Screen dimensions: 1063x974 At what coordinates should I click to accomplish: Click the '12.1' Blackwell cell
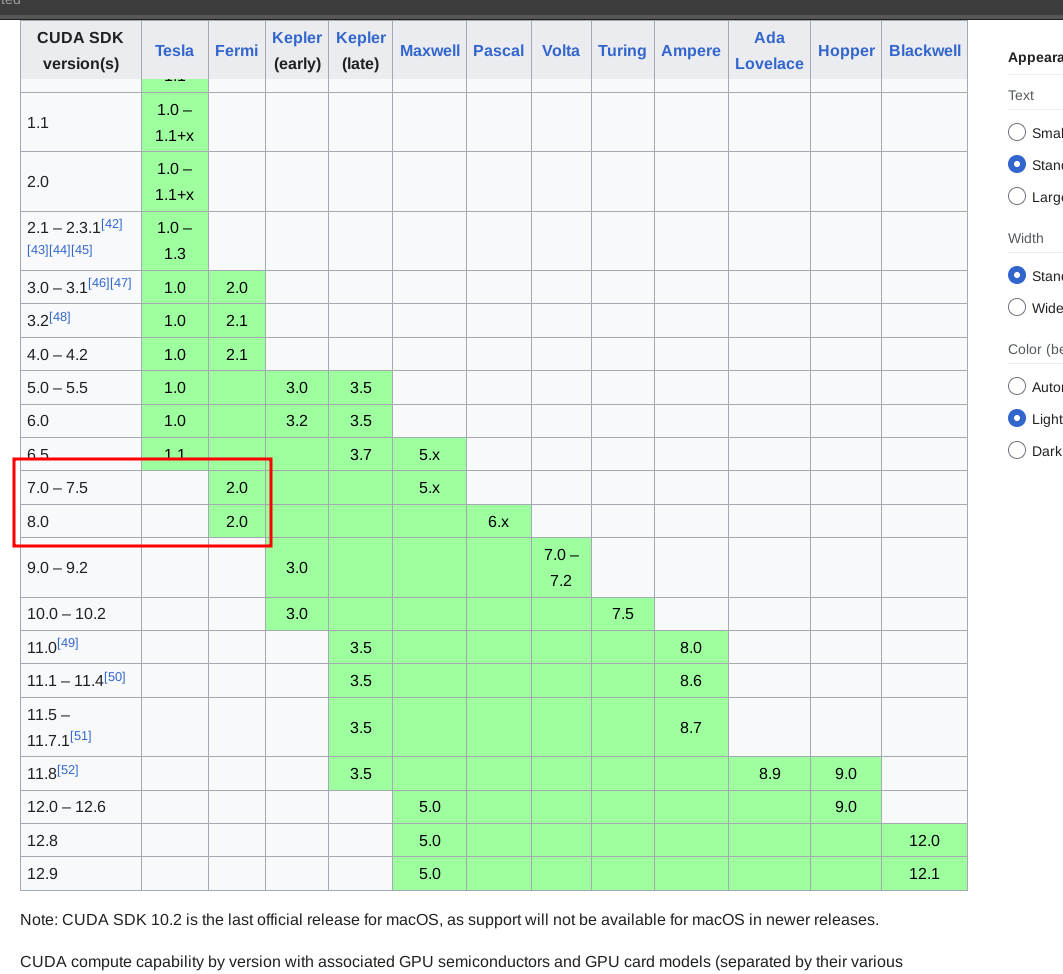(924, 874)
